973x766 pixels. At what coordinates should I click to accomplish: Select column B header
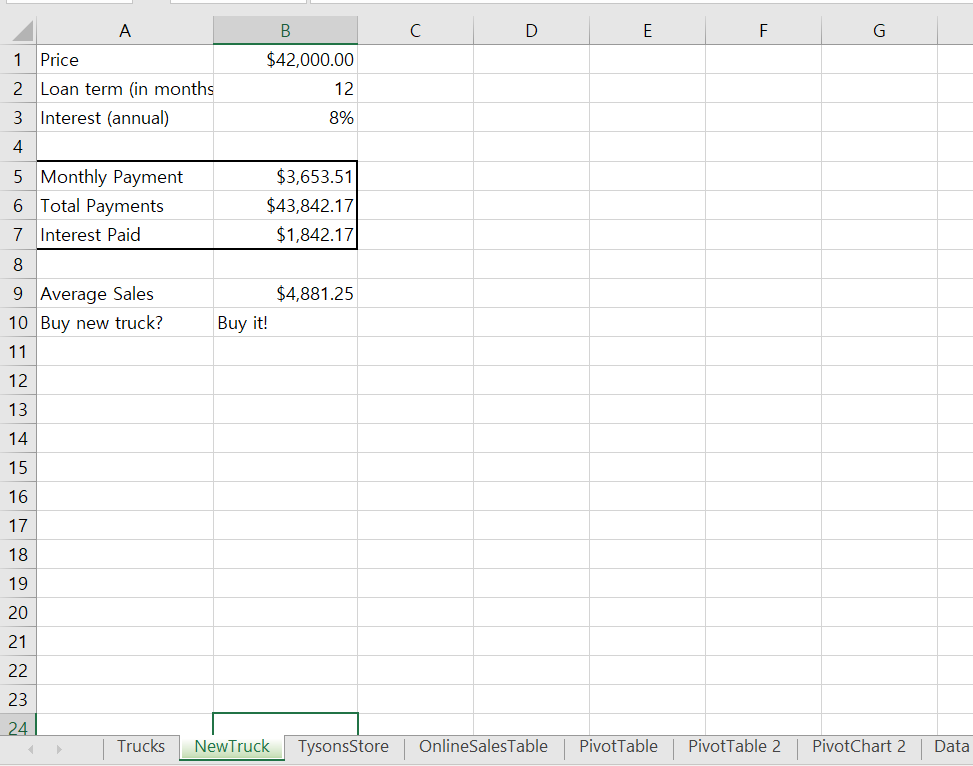(285, 30)
